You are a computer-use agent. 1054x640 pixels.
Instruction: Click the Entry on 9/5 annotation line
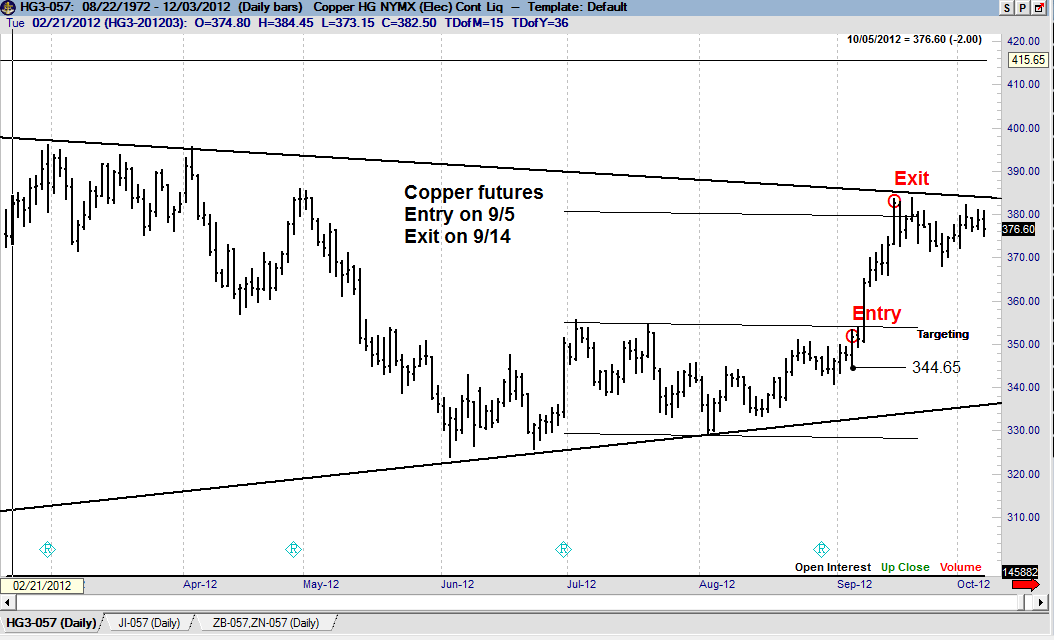(x=460, y=214)
